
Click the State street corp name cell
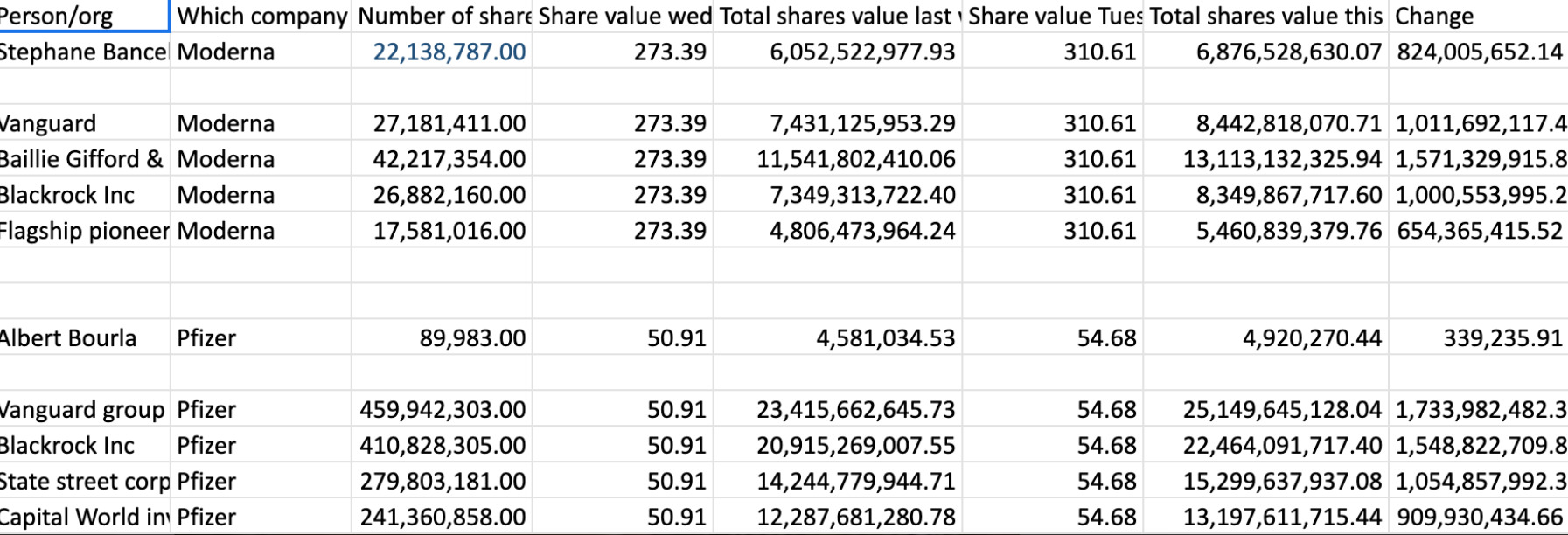85,481
